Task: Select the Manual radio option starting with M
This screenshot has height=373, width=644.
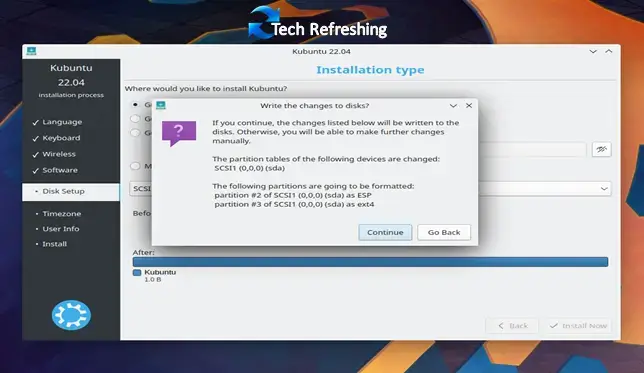Action: click(135, 166)
